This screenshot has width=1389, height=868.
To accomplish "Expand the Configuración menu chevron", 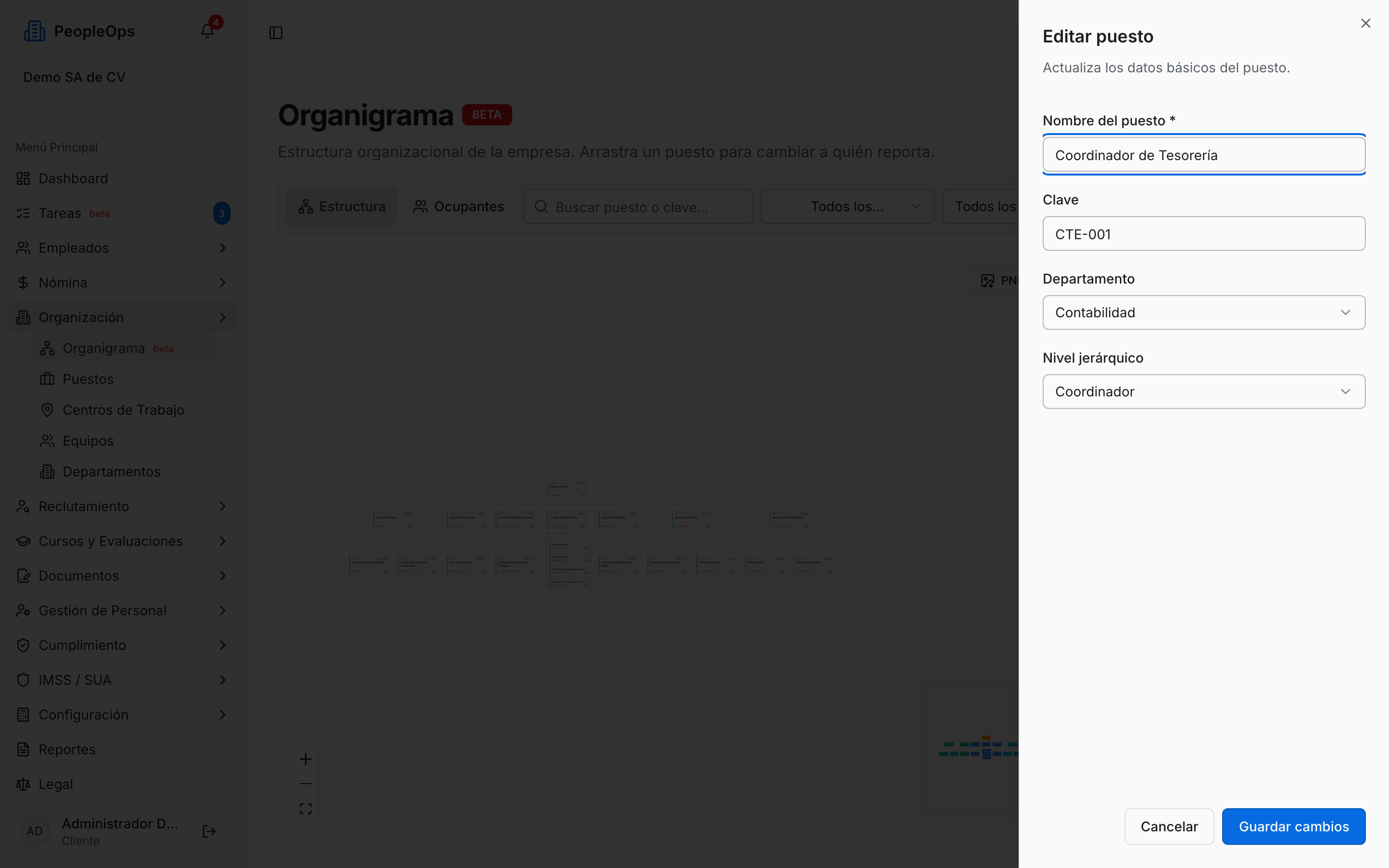I will coord(223,715).
